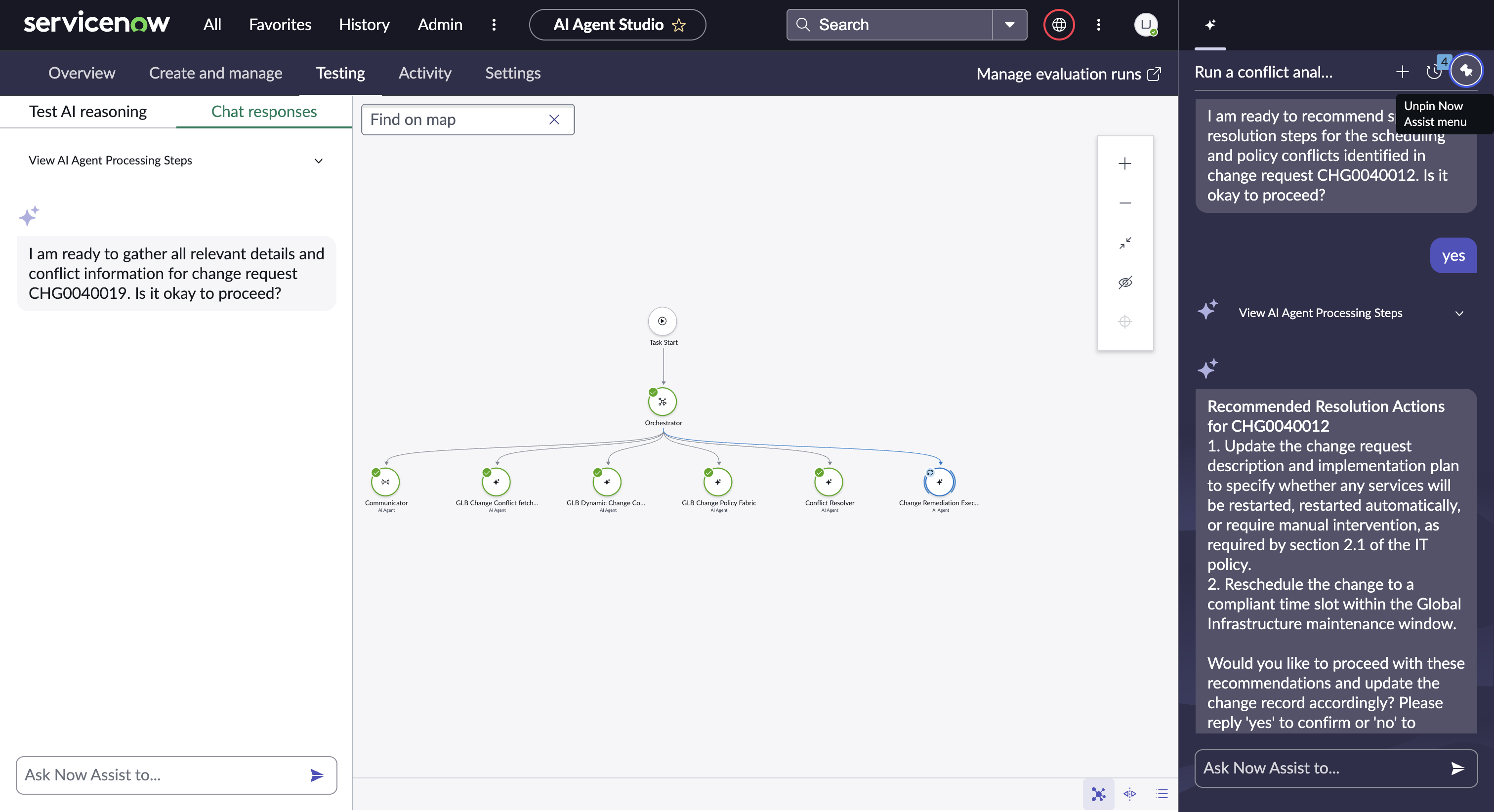Zoom in on the agent map
The width and height of the screenshot is (1494, 812).
click(x=1124, y=163)
